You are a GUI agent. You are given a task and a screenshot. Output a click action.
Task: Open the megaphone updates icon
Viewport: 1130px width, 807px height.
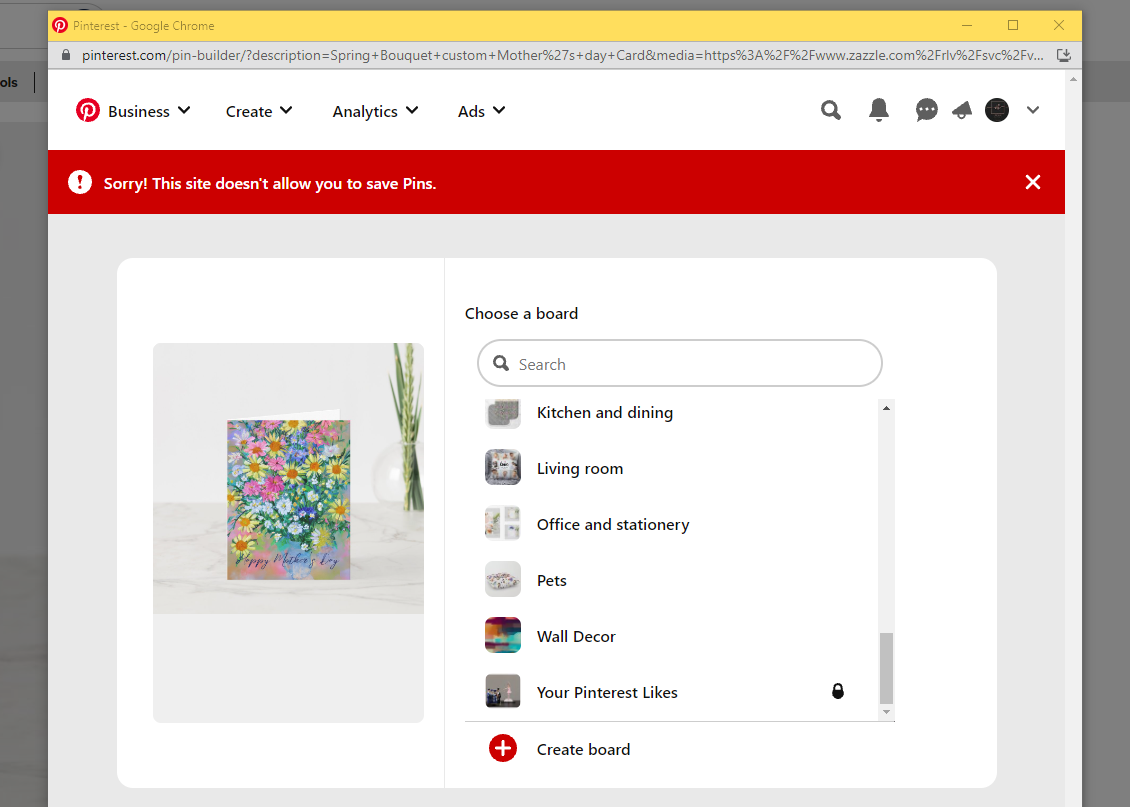(x=962, y=110)
